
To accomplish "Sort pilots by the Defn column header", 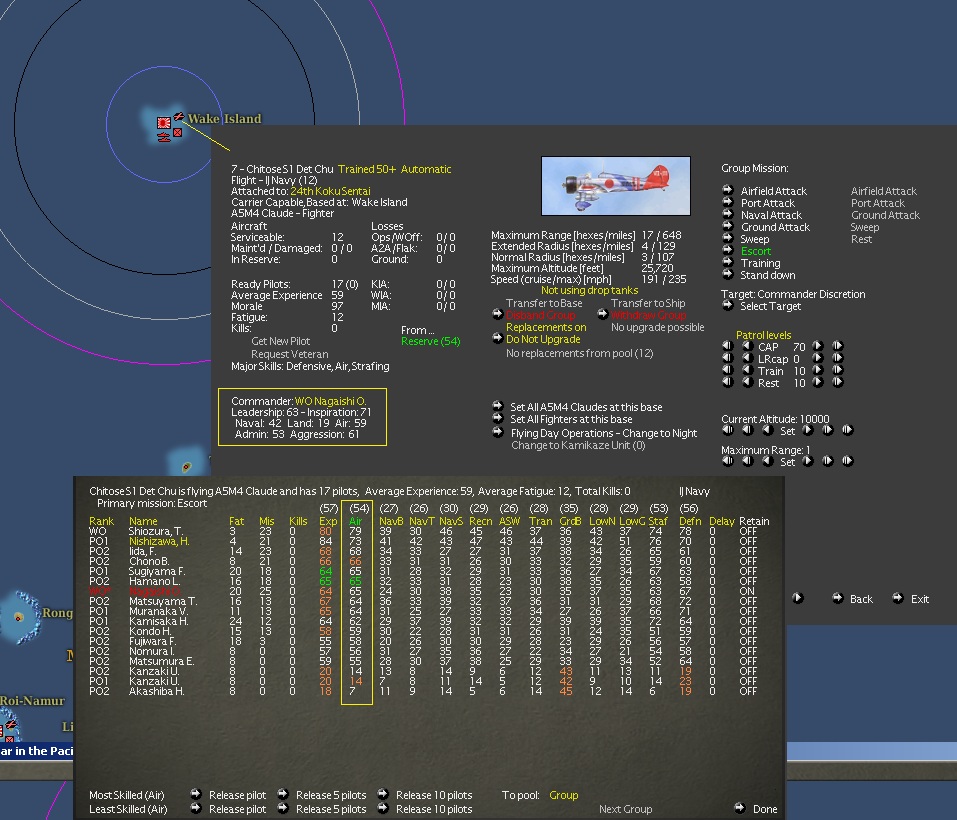I will (690, 521).
